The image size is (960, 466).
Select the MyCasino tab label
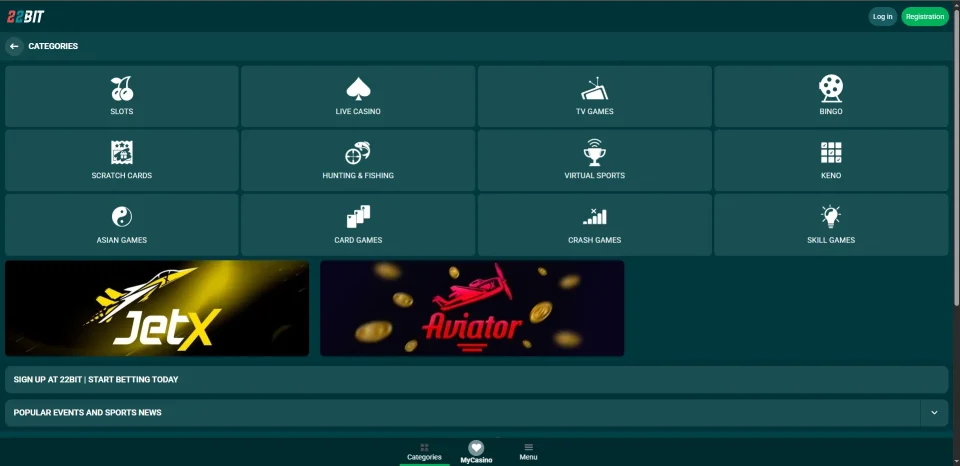click(x=476, y=460)
